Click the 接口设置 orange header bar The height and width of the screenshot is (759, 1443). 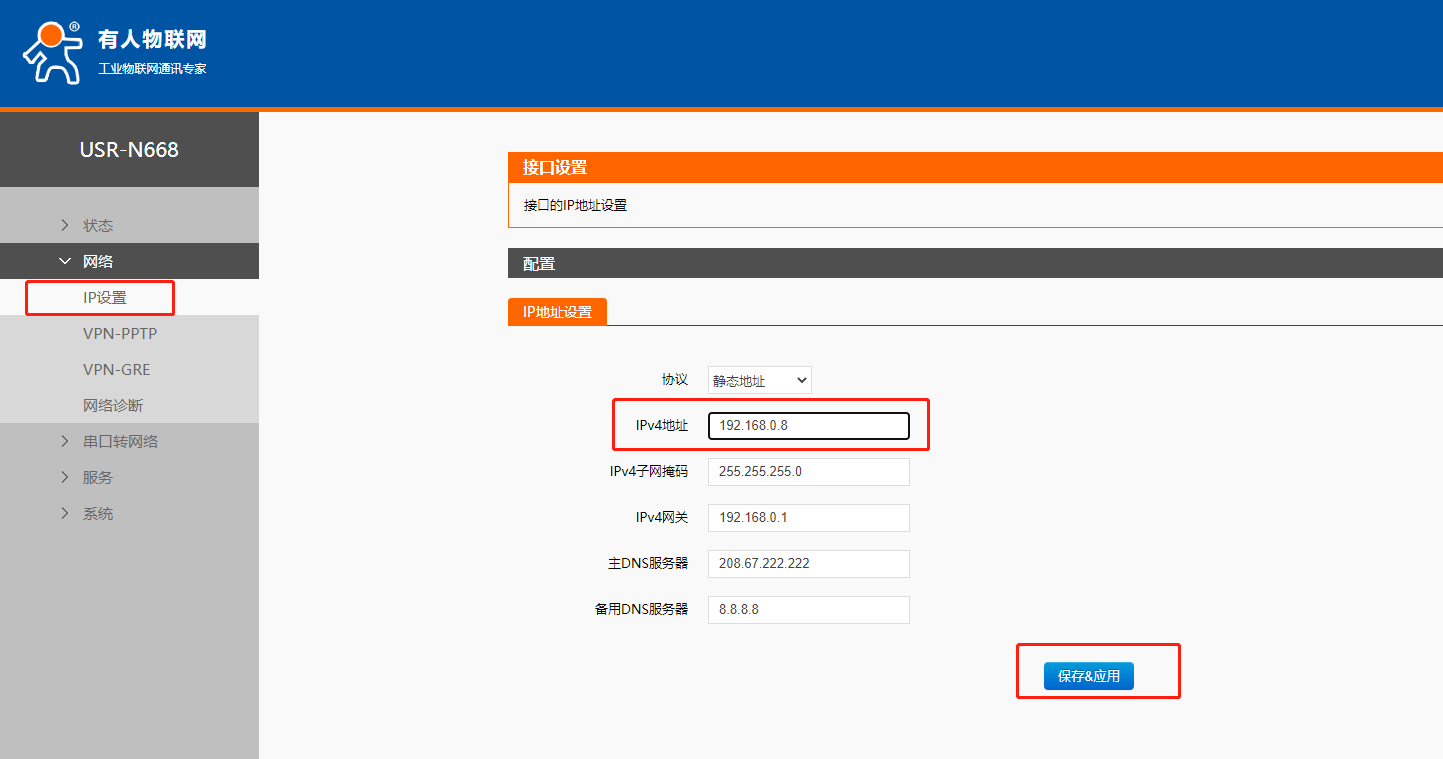[974, 167]
